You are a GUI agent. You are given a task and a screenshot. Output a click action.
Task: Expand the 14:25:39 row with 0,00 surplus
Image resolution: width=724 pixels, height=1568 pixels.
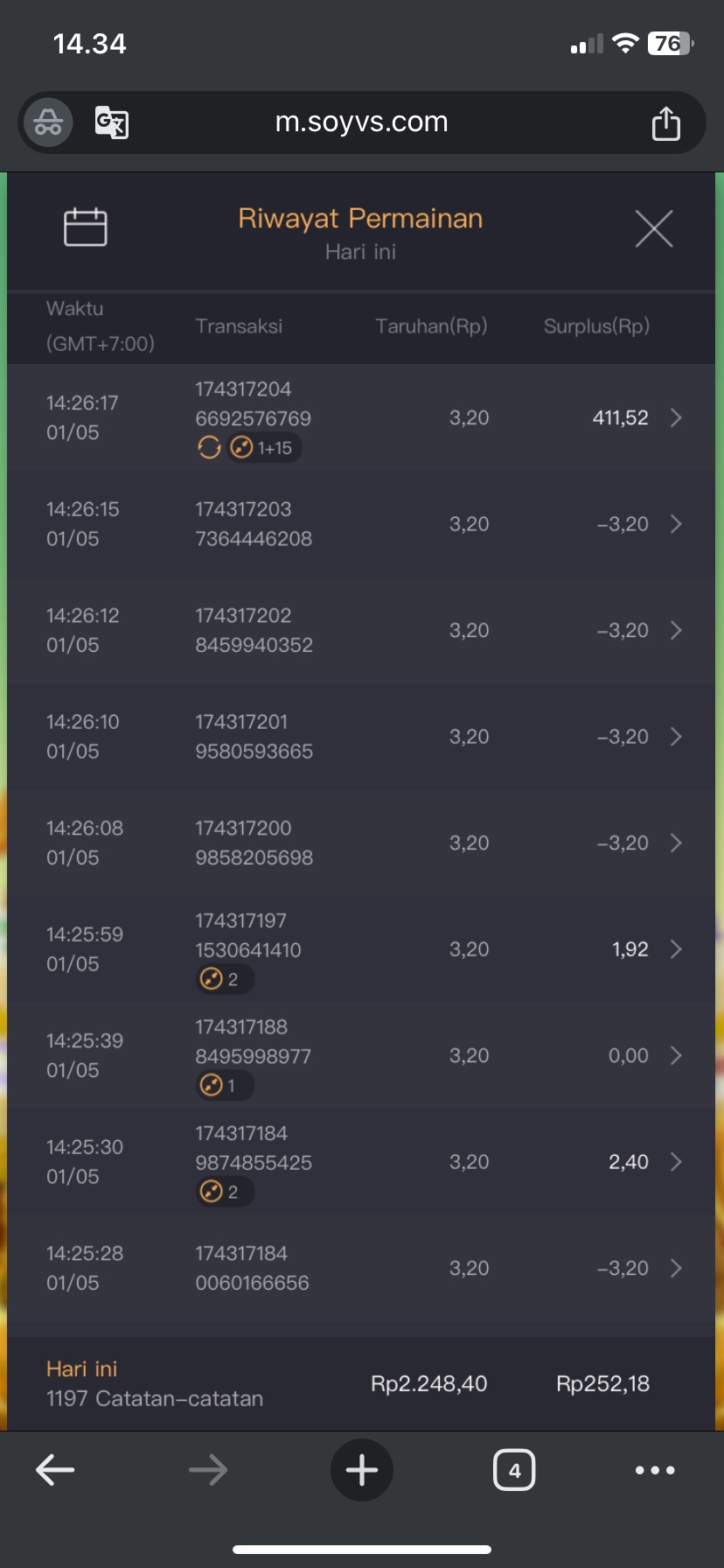point(676,1056)
